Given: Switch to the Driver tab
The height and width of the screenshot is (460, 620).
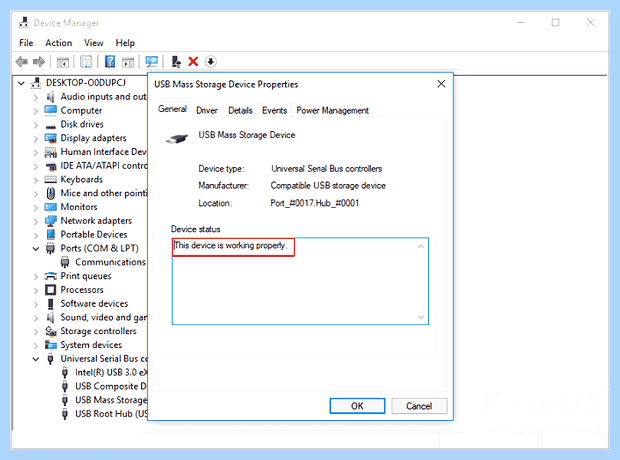Looking at the screenshot, I should (x=207, y=110).
